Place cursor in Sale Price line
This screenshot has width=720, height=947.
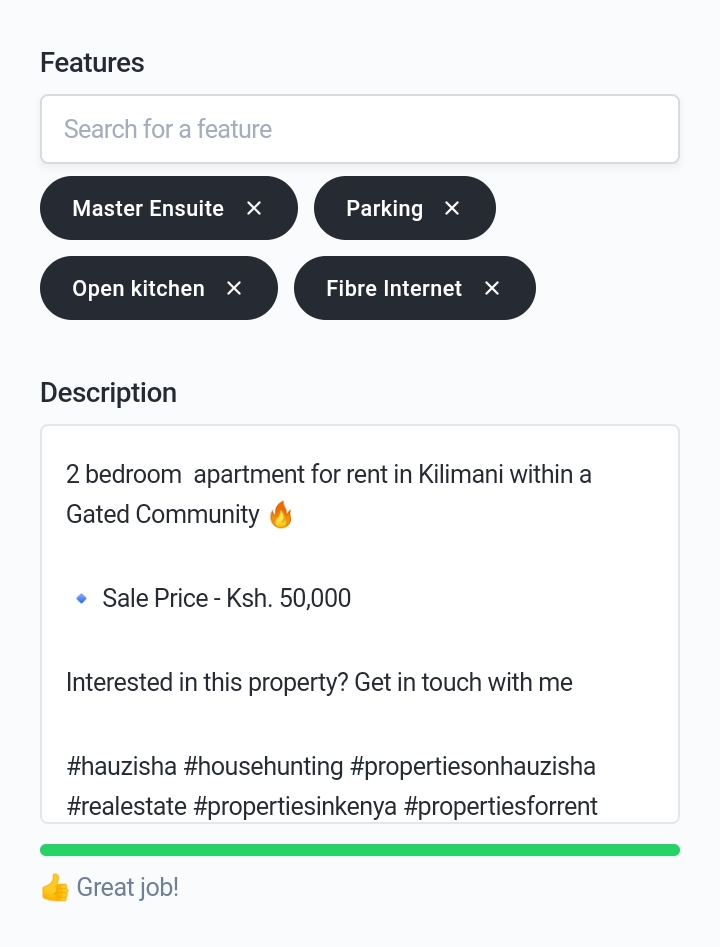click(x=227, y=599)
